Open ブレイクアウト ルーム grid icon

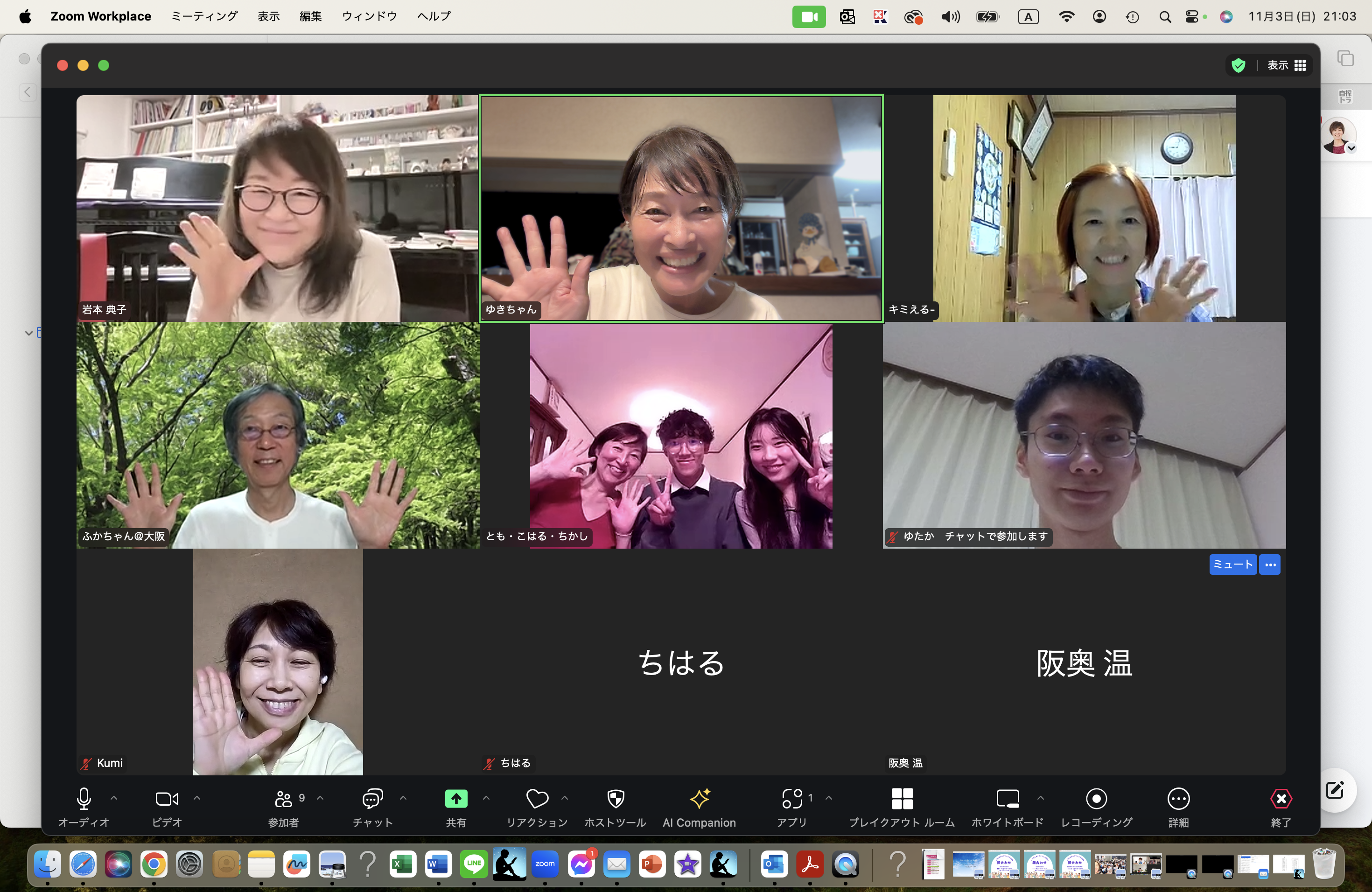tap(902, 799)
